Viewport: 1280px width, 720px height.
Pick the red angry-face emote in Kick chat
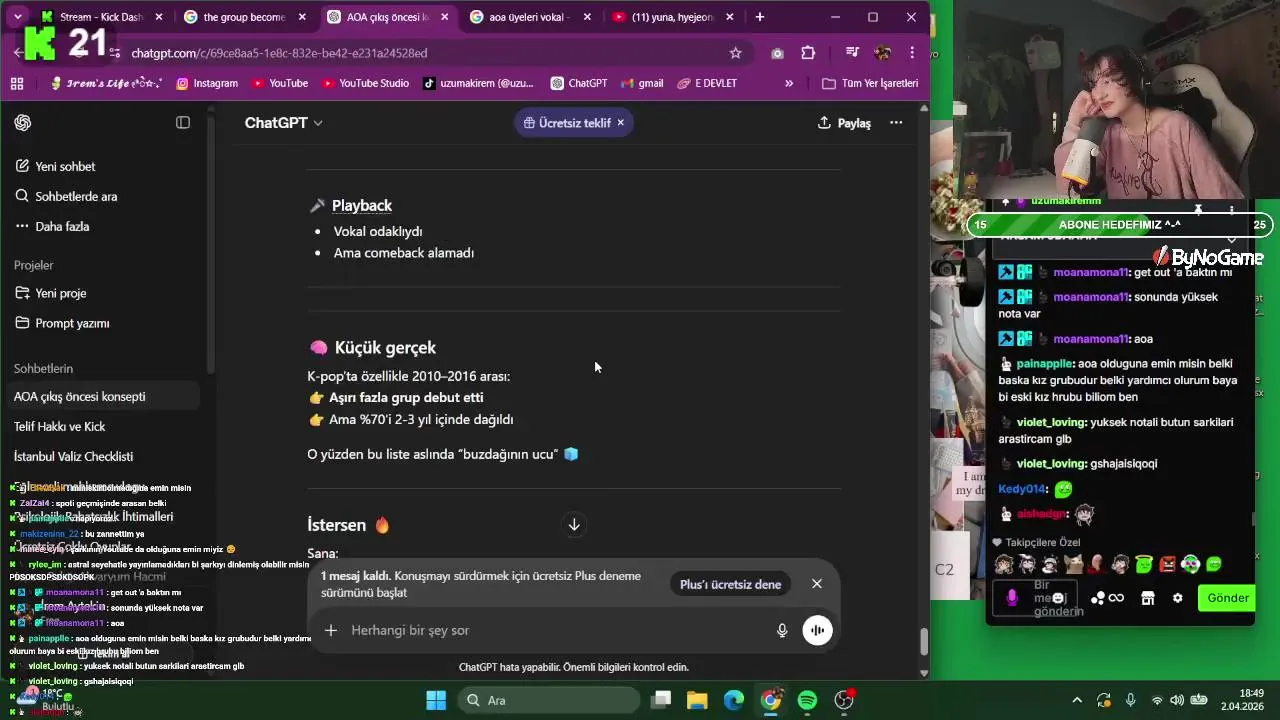(x=1167, y=565)
